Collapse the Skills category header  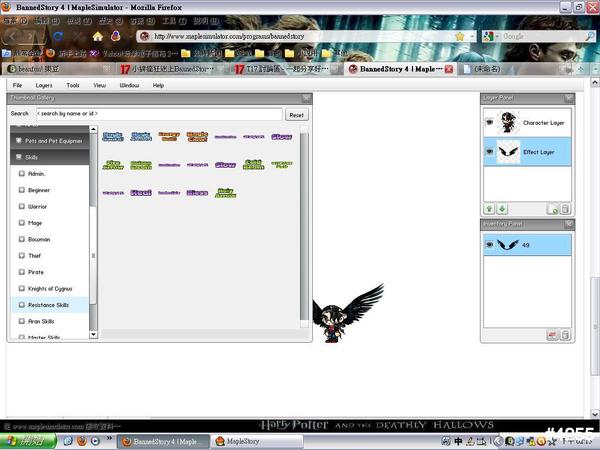coord(50,157)
